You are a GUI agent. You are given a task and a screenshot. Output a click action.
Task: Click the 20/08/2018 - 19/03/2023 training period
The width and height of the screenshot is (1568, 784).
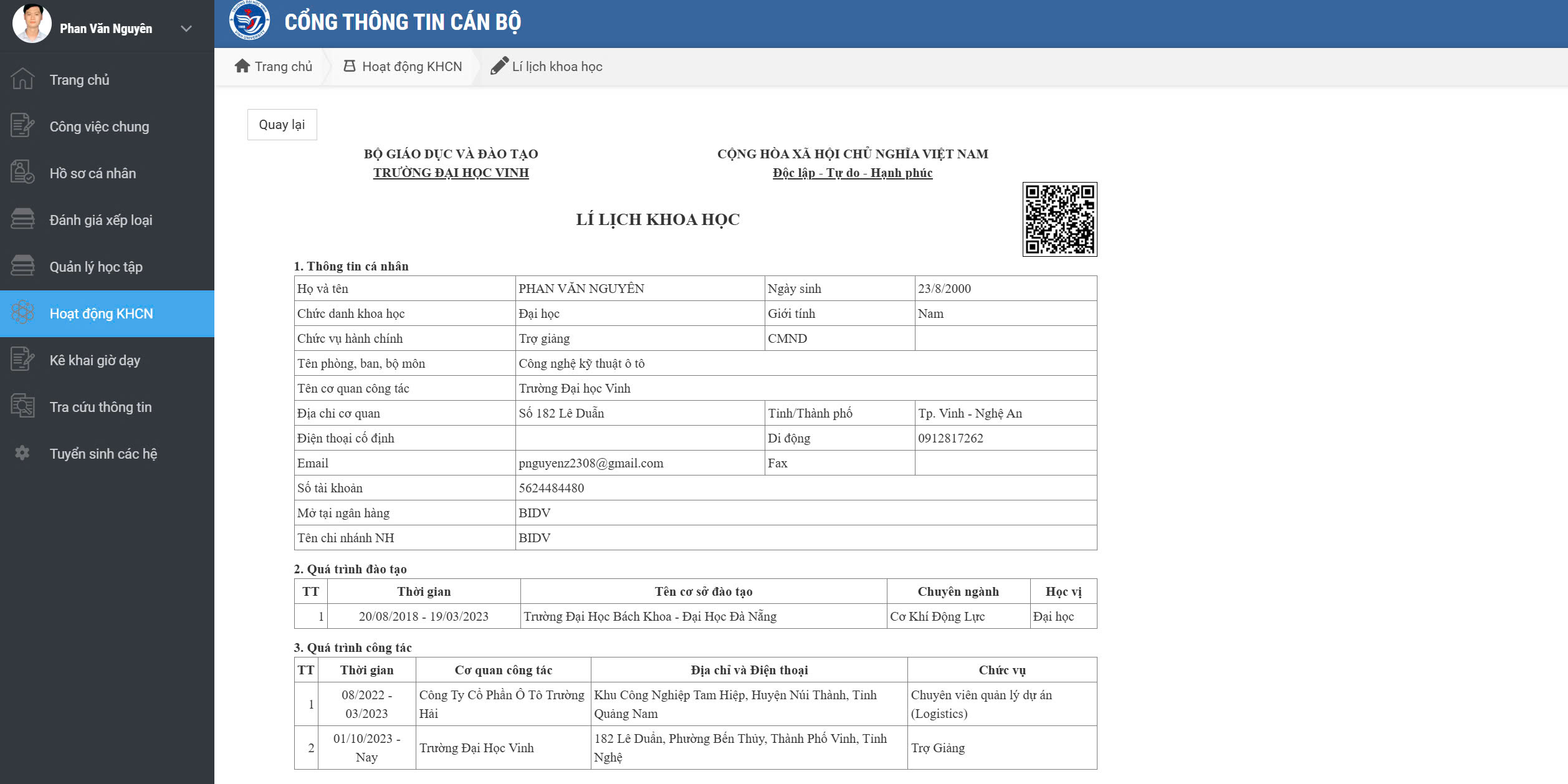click(x=424, y=616)
